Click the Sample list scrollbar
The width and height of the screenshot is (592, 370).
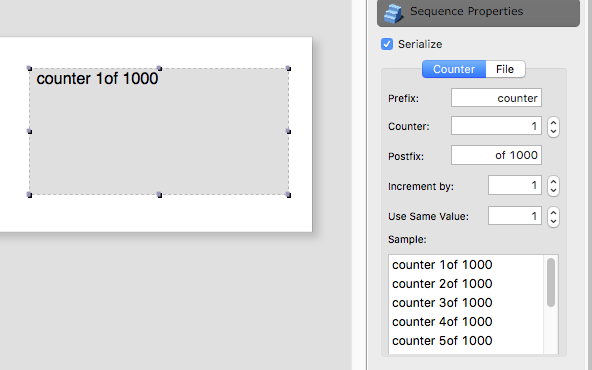click(x=551, y=282)
